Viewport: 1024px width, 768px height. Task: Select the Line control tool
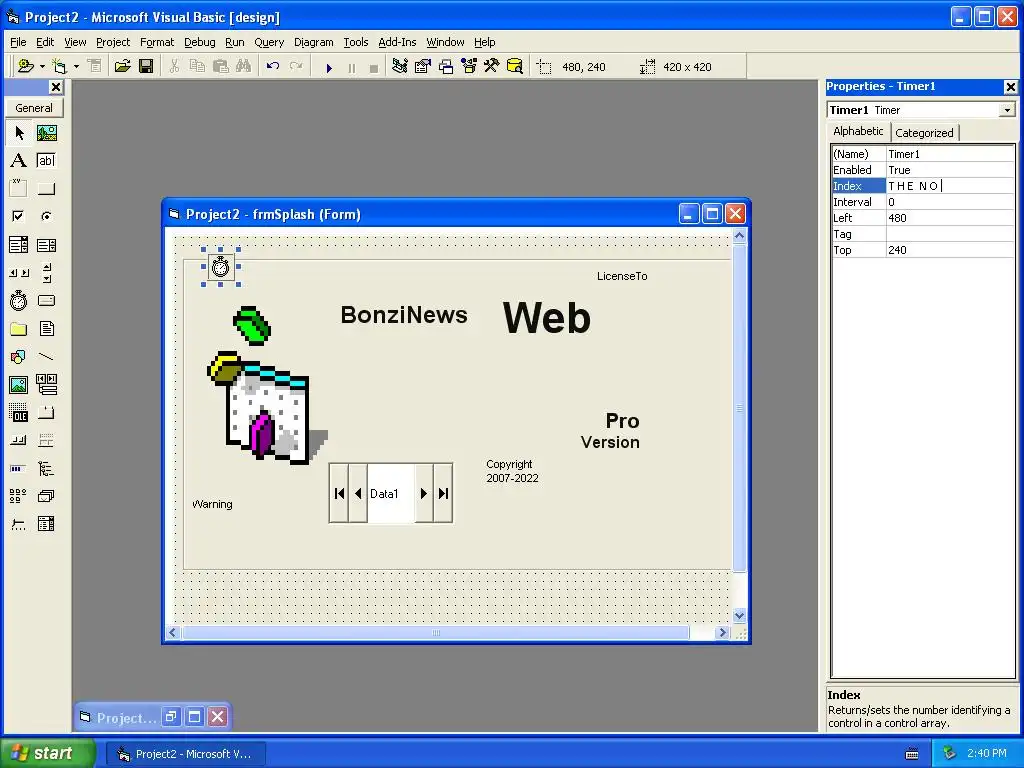tap(46, 357)
